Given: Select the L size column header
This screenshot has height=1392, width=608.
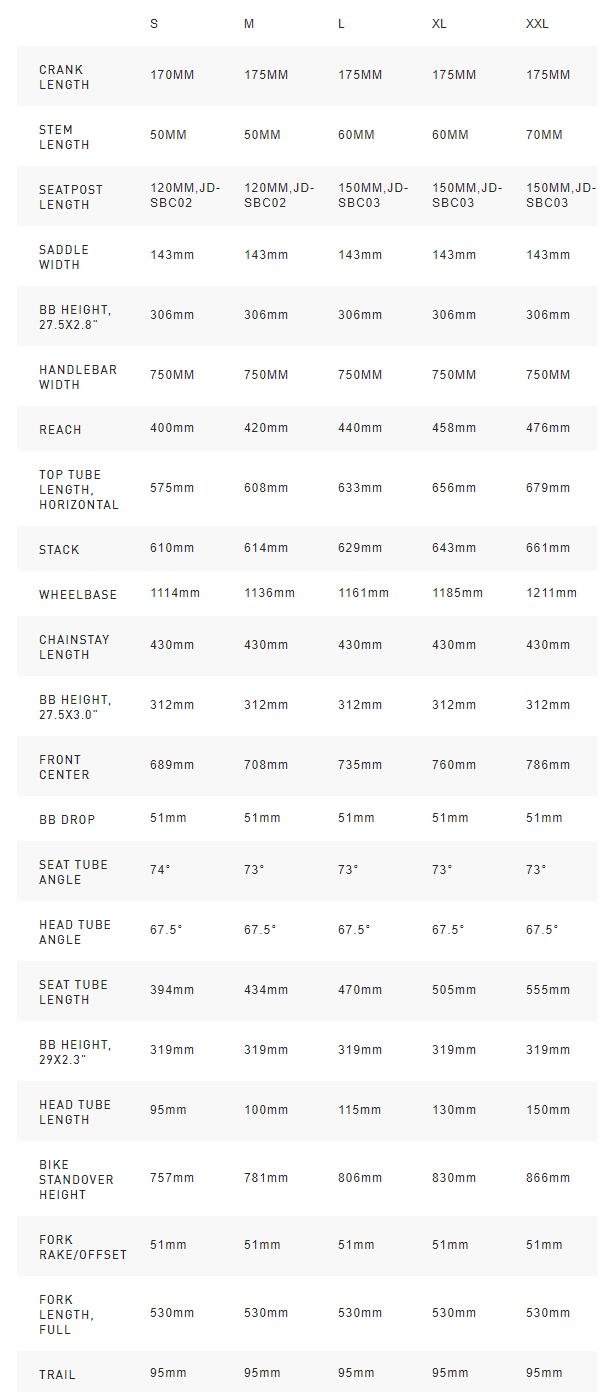Looking at the screenshot, I should click(342, 23).
